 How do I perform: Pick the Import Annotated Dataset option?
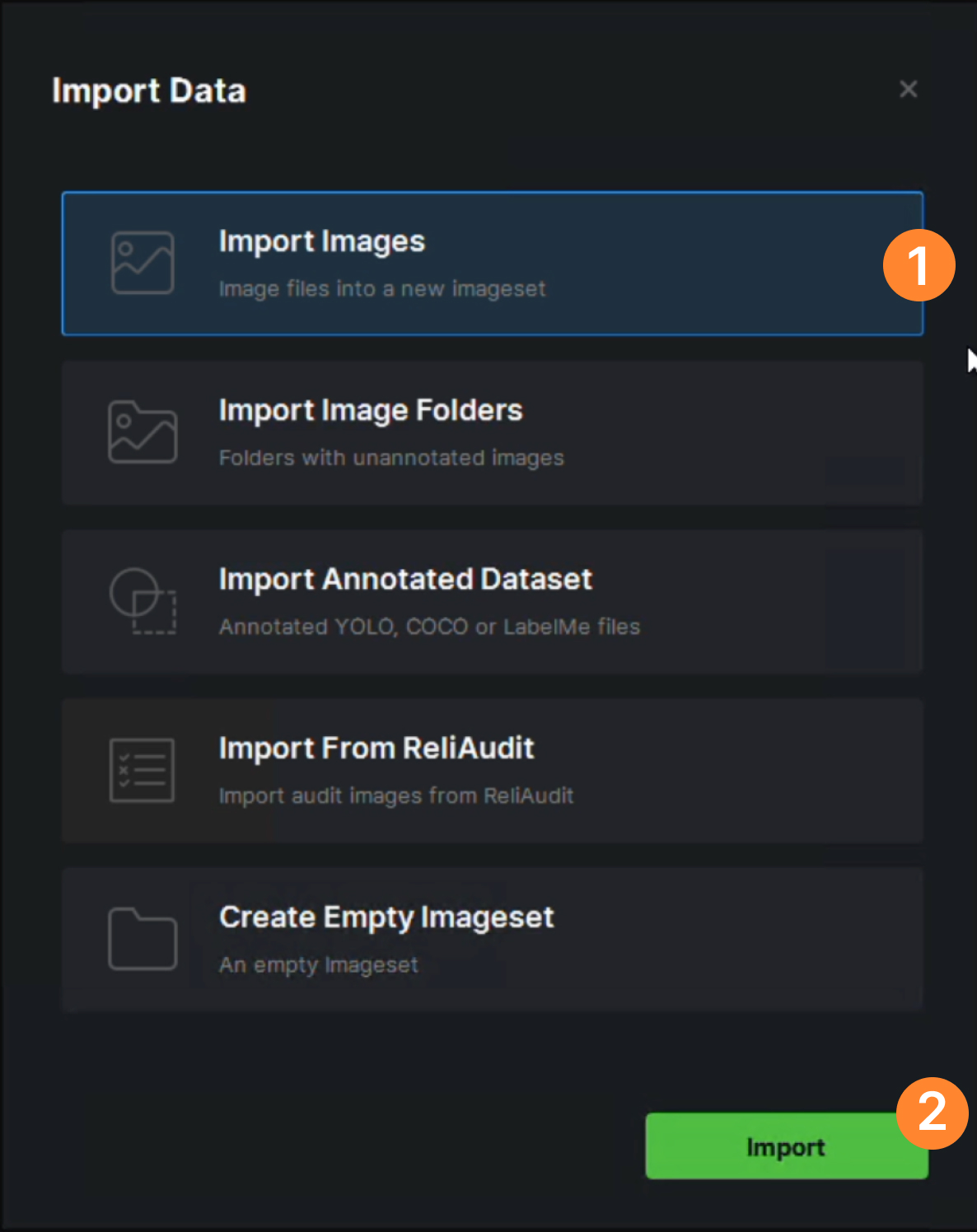click(492, 602)
